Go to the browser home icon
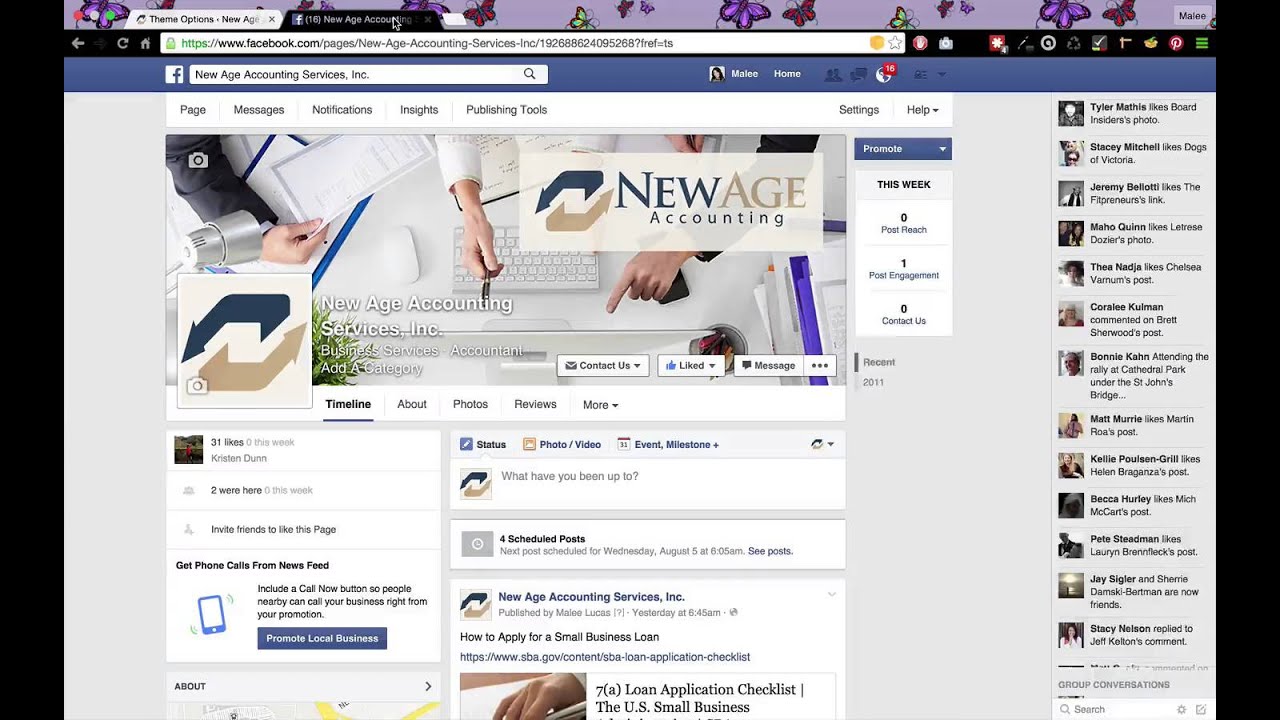The image size is (1280, 720). click(x=145, y=43)
